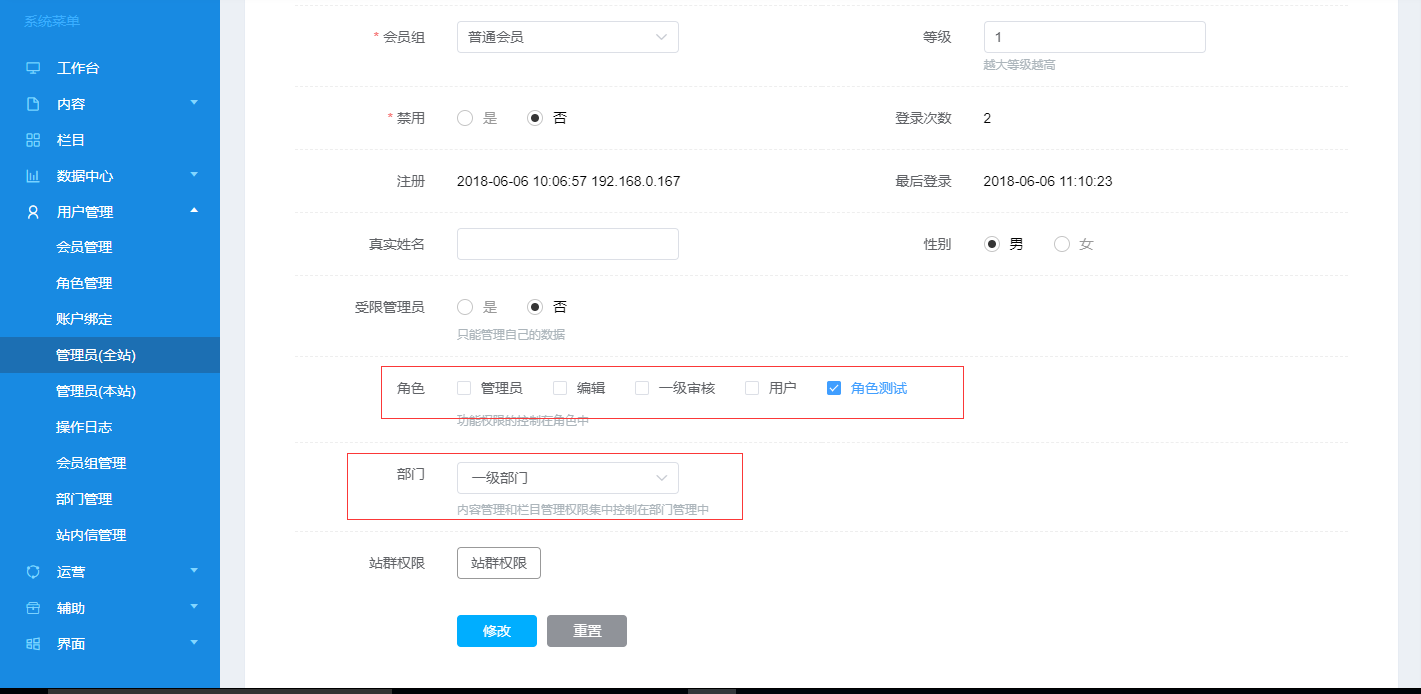Choose 女 for 性别

(1062, 244)
